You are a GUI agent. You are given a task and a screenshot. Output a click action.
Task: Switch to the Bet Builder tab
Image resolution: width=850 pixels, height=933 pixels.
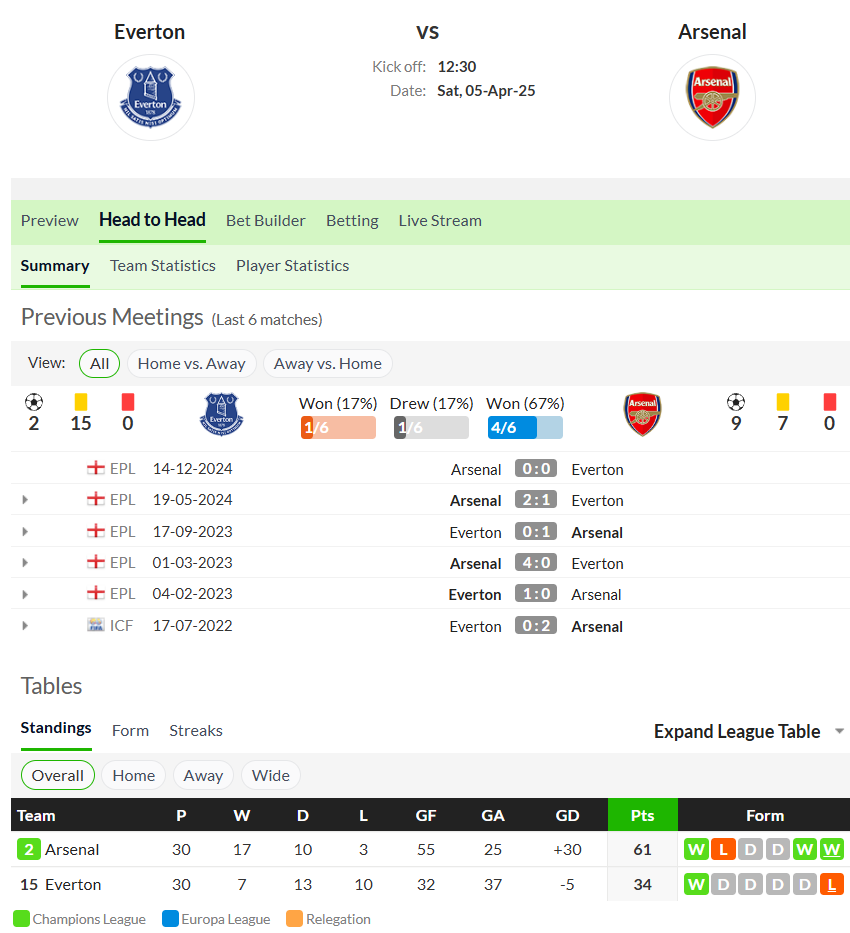pyautogui.click(x=265, y=221)
